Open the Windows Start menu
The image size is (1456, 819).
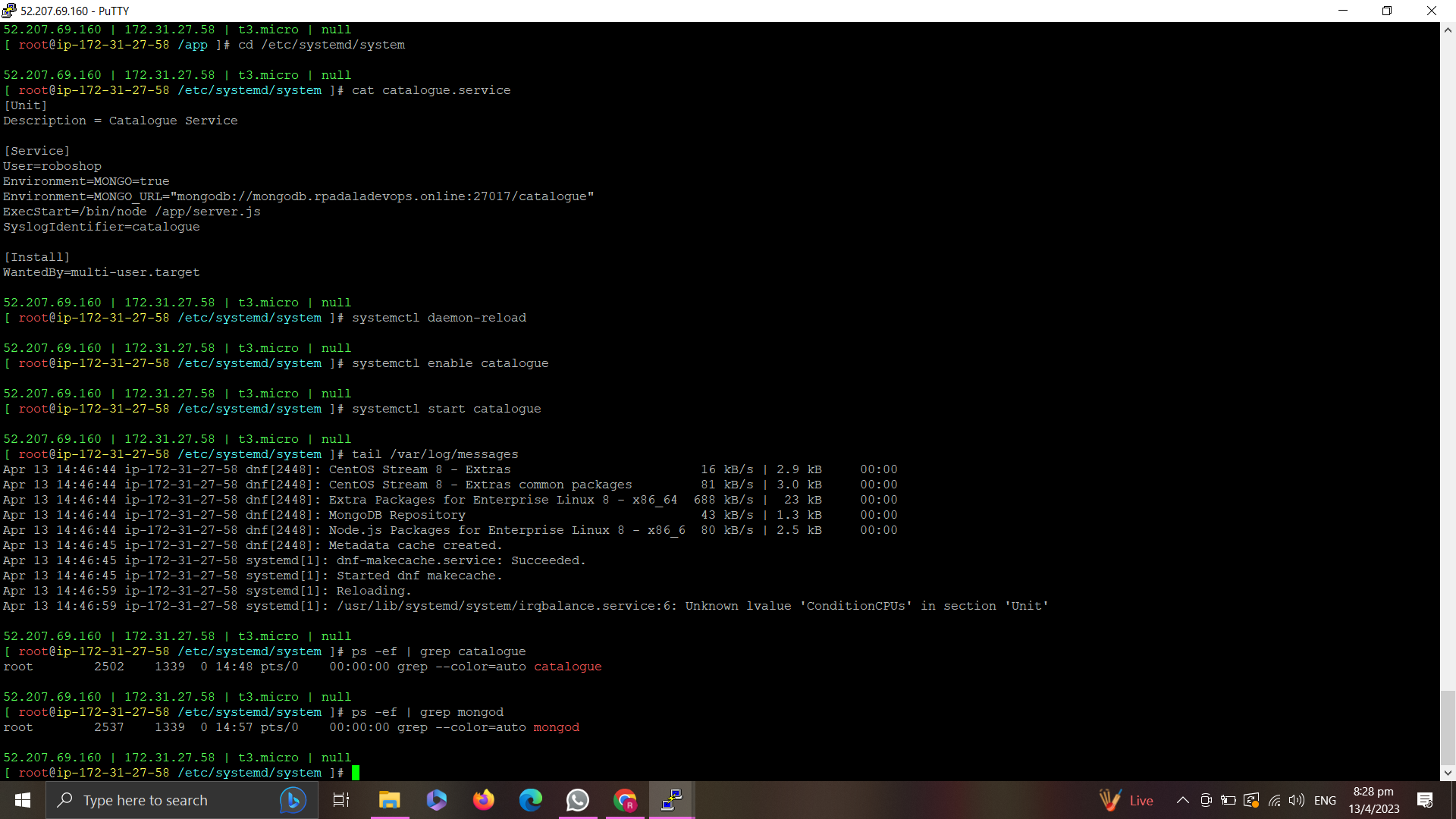point(23,800)
